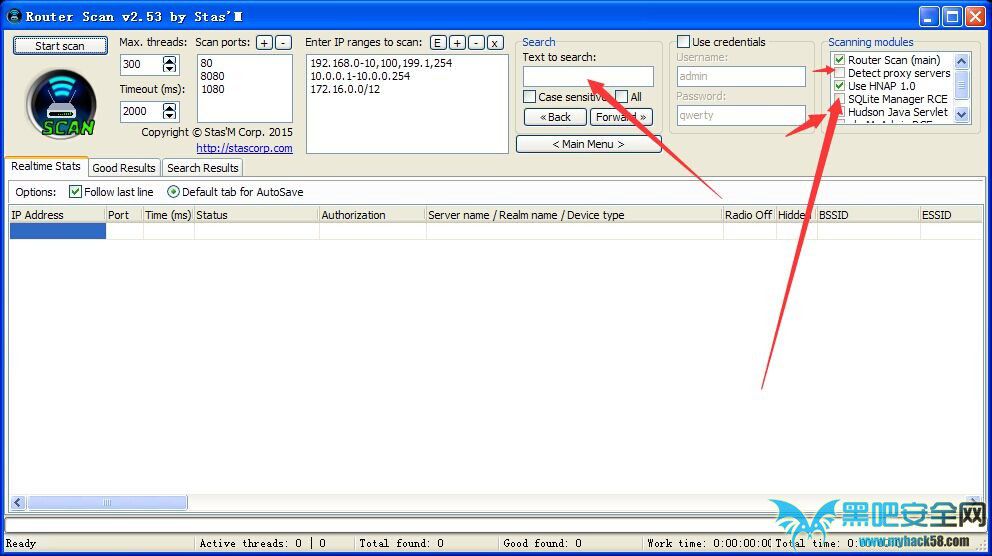Screen dimensions: 992x556
Task: Switch to the Realtime Stats tab
Action: 46,166
